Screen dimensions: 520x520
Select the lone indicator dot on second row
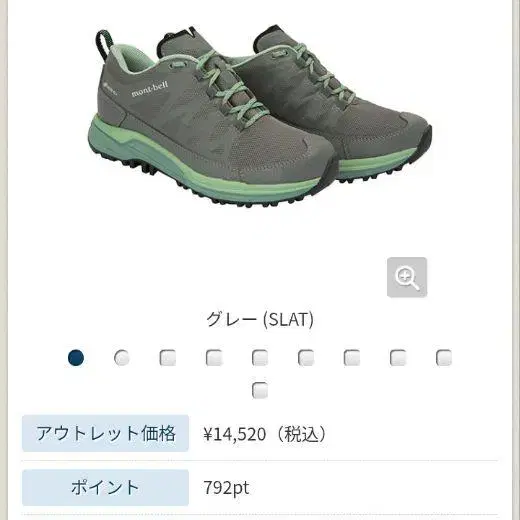pyautogui.click(x=260, y=390)
